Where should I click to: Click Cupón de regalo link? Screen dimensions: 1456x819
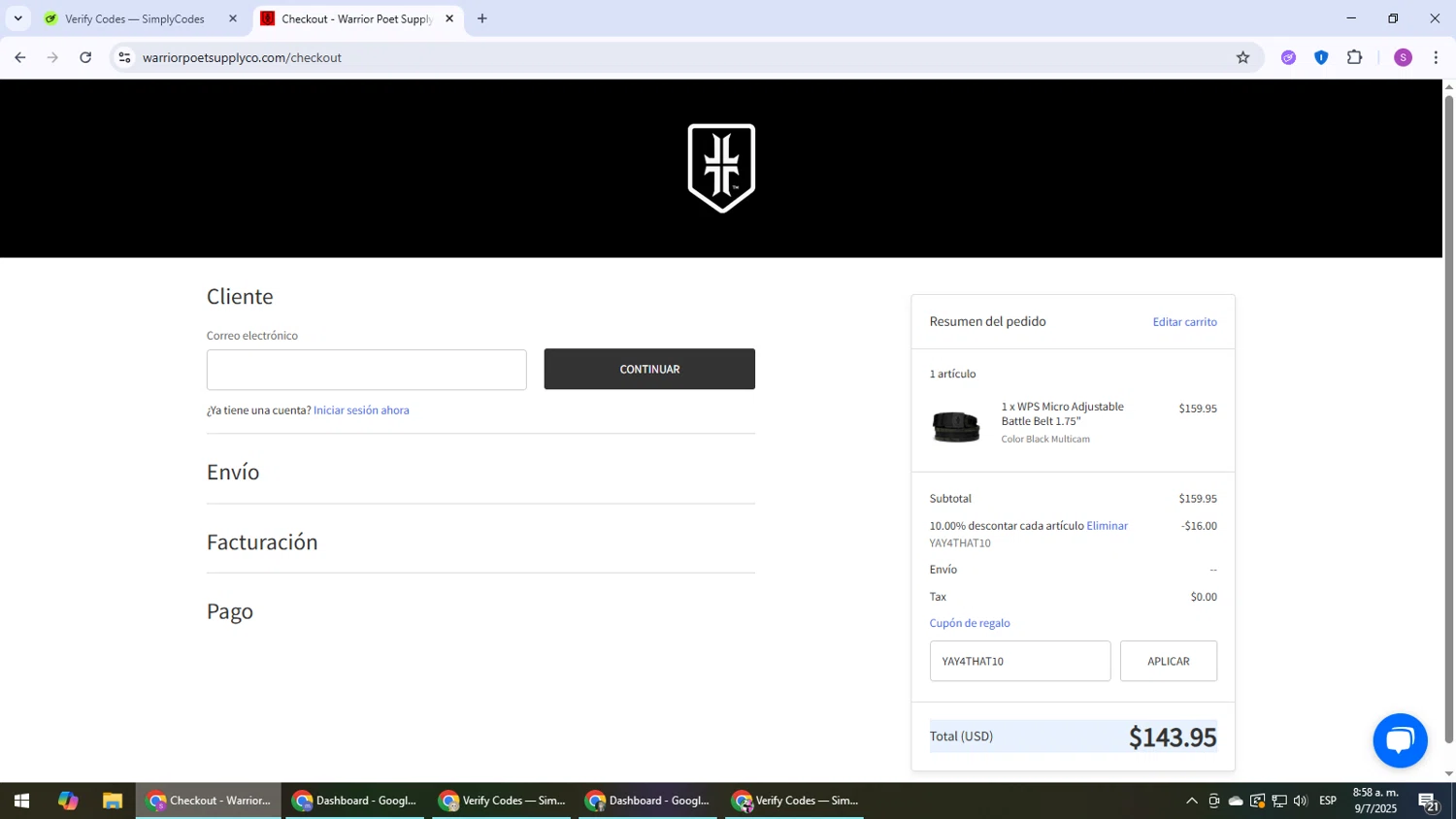tap(970, 623)
